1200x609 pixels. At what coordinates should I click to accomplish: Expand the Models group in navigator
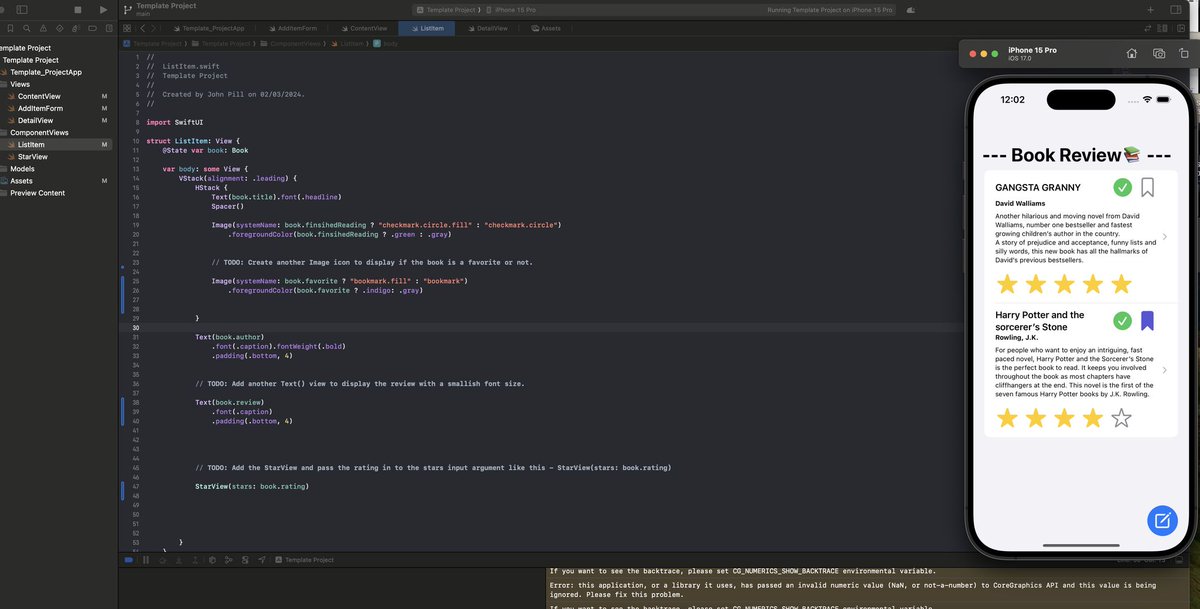tap(22, 169)
